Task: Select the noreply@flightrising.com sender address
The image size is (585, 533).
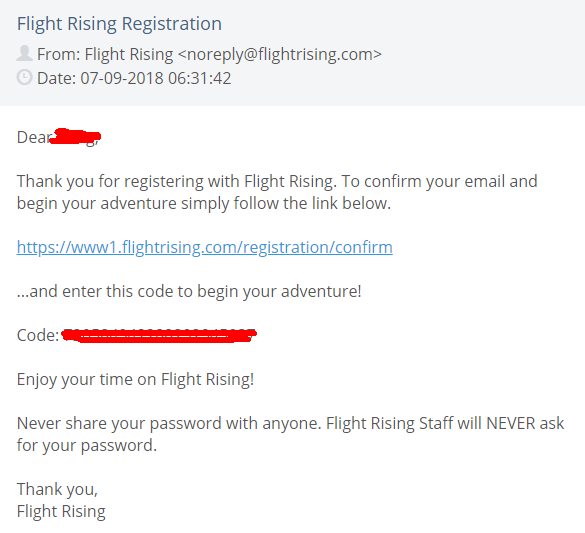Action: [280, 54]
